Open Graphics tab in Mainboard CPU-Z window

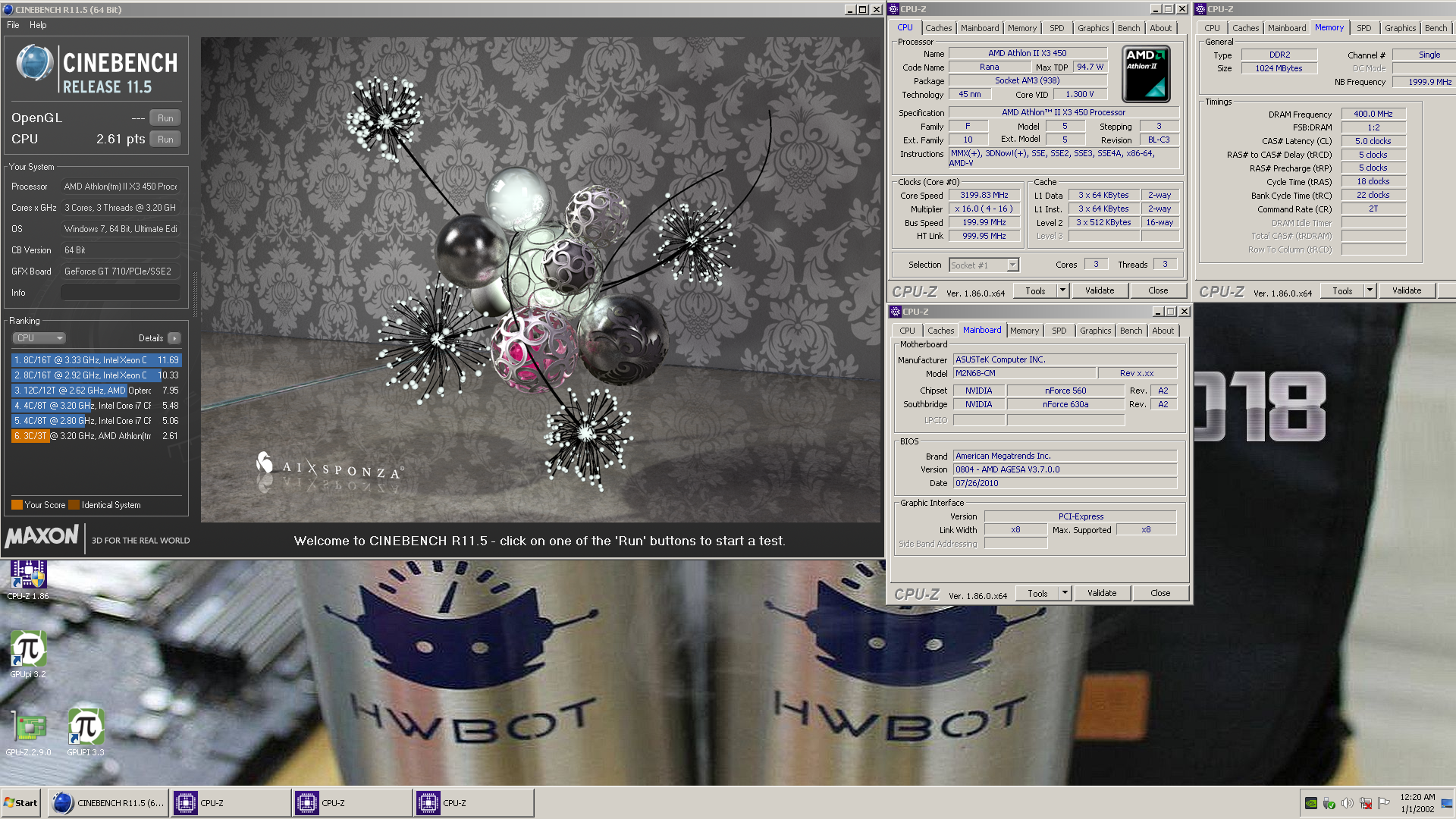(x=1095, y=331)
